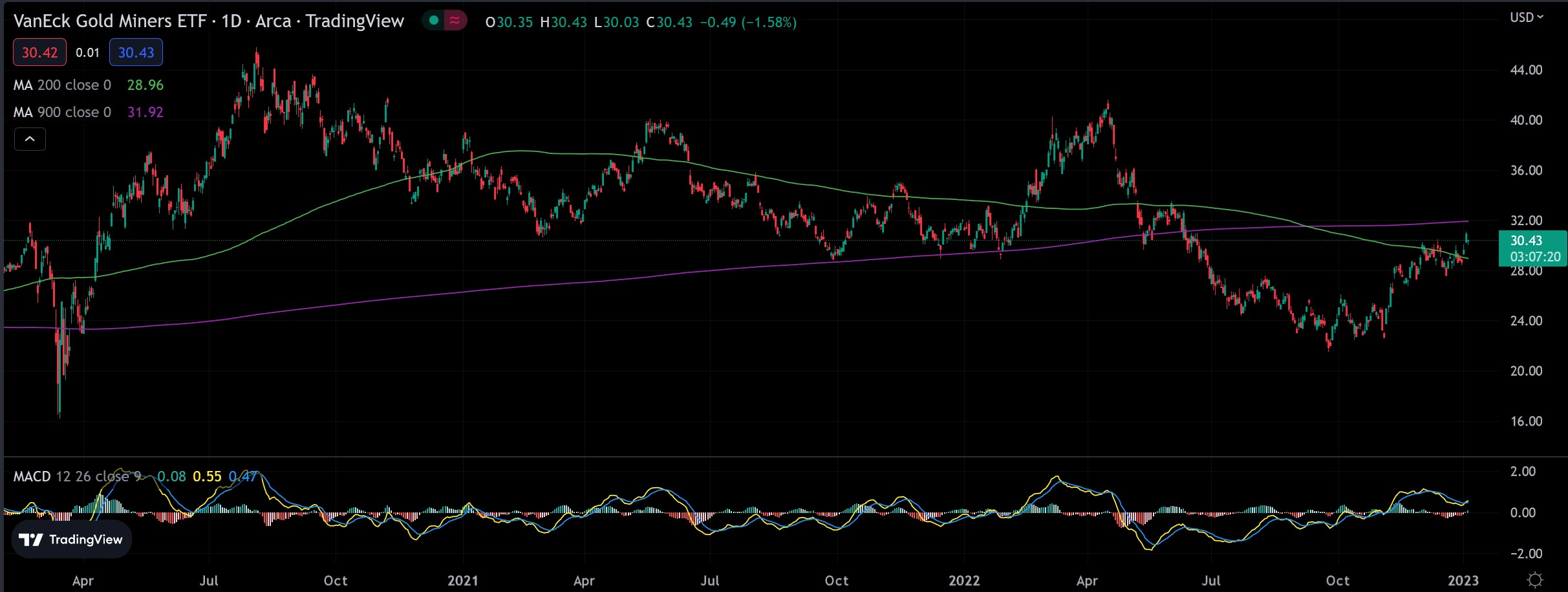Click the 16.00 price axis label
1568x592 pixels.
click(1526, 421)
